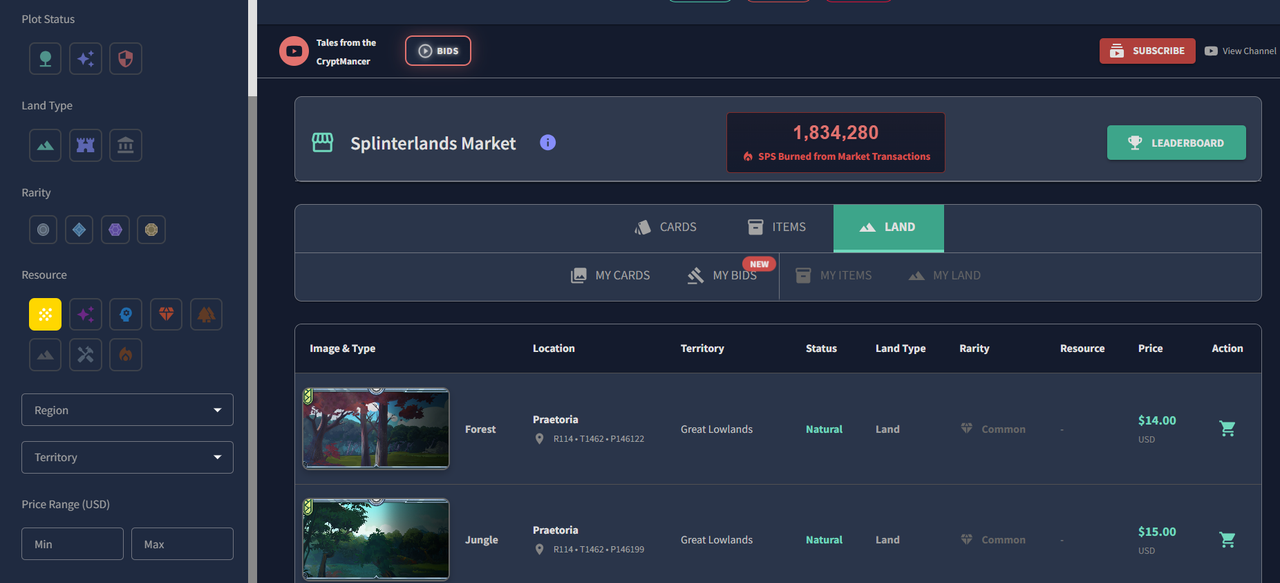Toggle the tree icon under Plot Status
This screenshot has width=1280, height=583.
tap(45, 58)
